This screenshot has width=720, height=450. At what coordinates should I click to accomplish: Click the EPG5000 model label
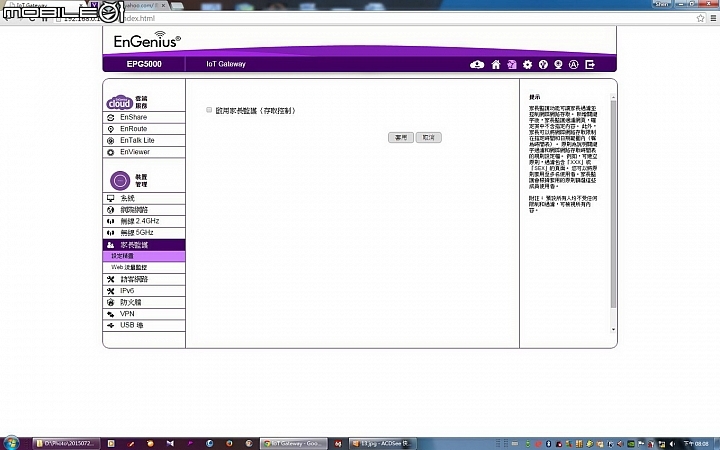click(144, 64)
